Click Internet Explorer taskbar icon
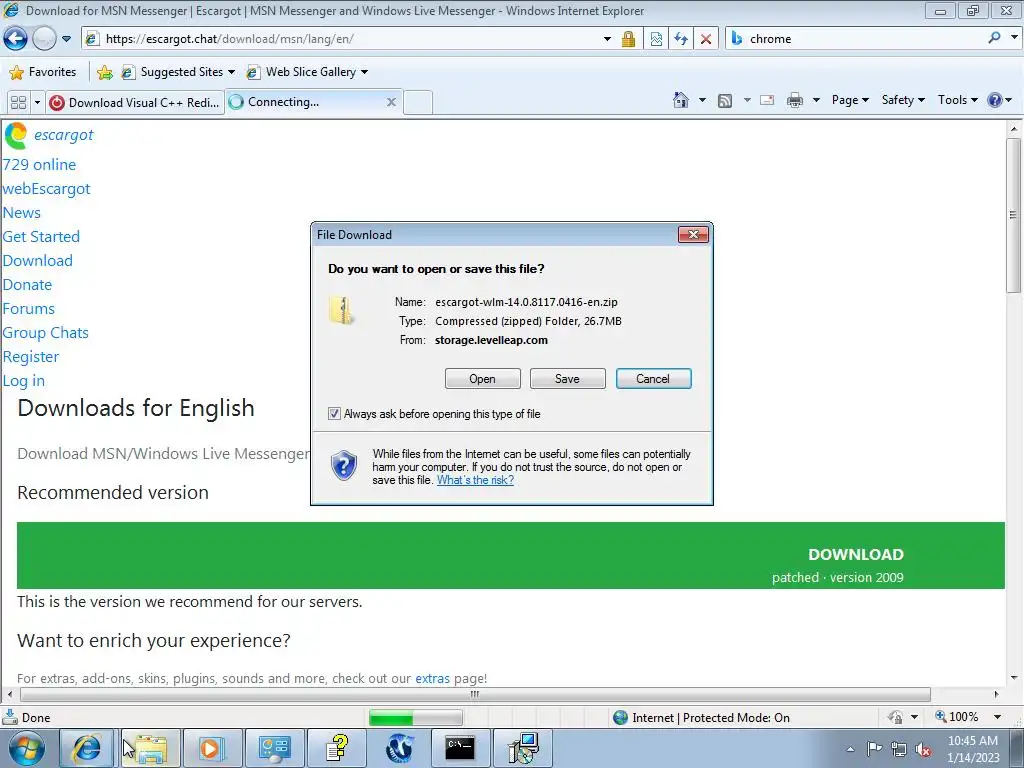 88,748
